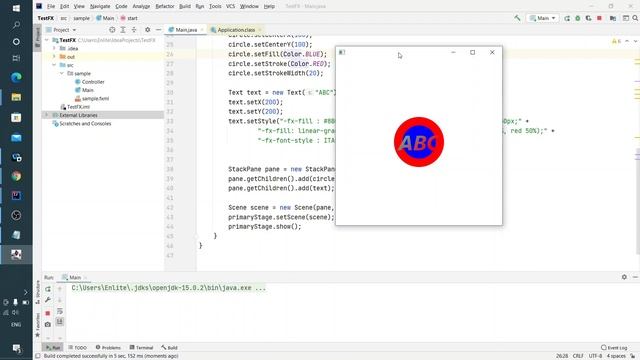Open Project panel gear options

tap(147, 30)
